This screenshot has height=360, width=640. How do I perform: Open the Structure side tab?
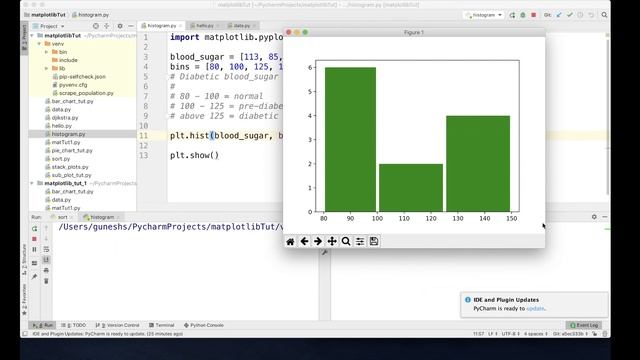coord(24,259)
